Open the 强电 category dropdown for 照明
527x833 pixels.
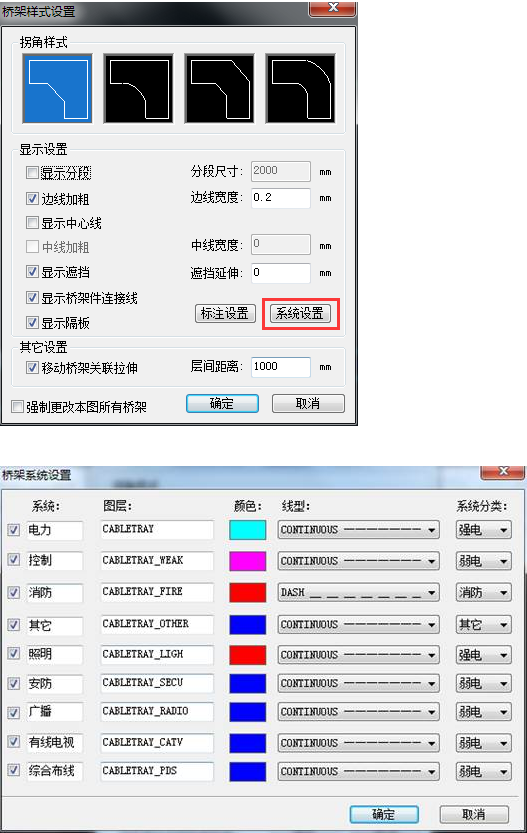(483, 654)
